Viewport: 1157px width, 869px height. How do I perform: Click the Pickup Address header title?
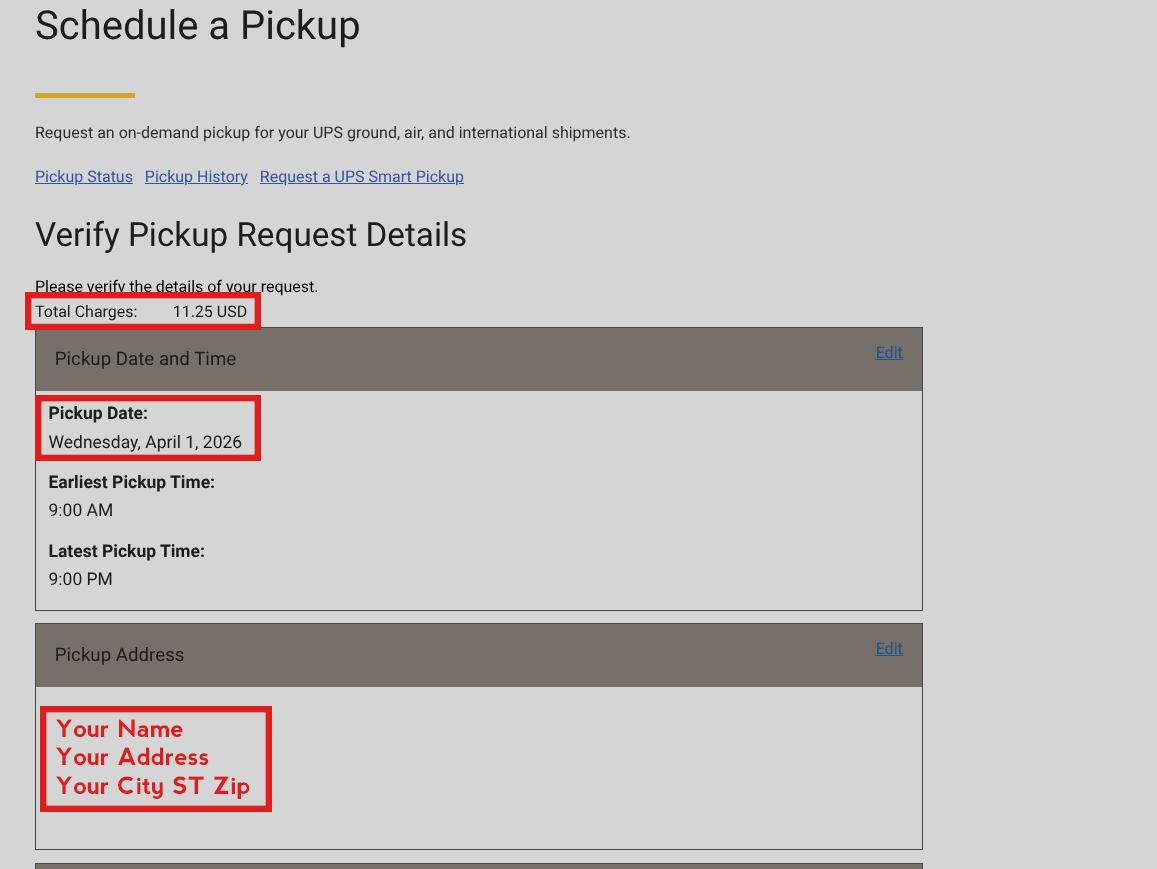pyautogui.click(x=120, y=655)
